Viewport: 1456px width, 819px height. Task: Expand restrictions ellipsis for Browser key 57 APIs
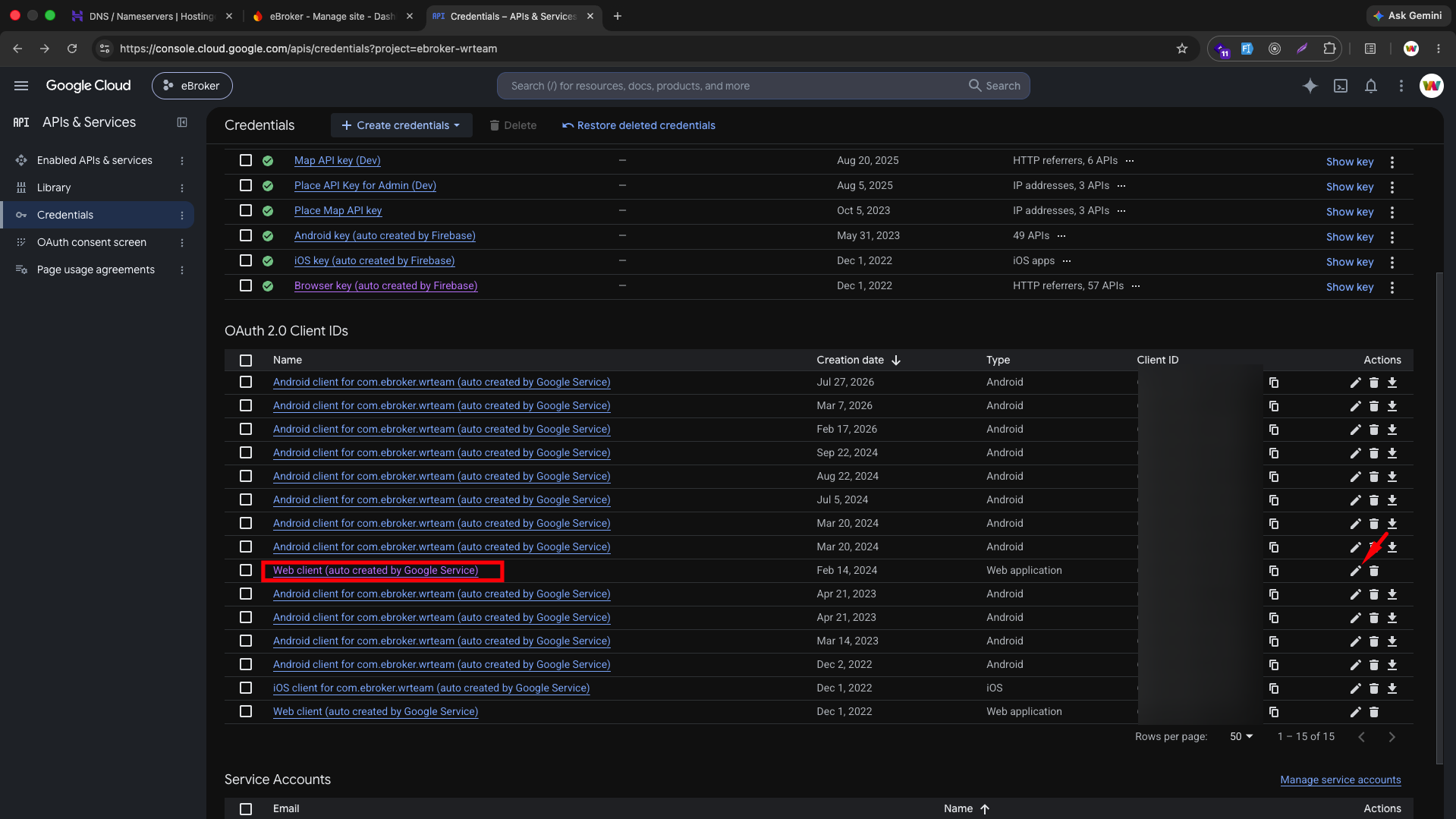tap(1136, 286)
